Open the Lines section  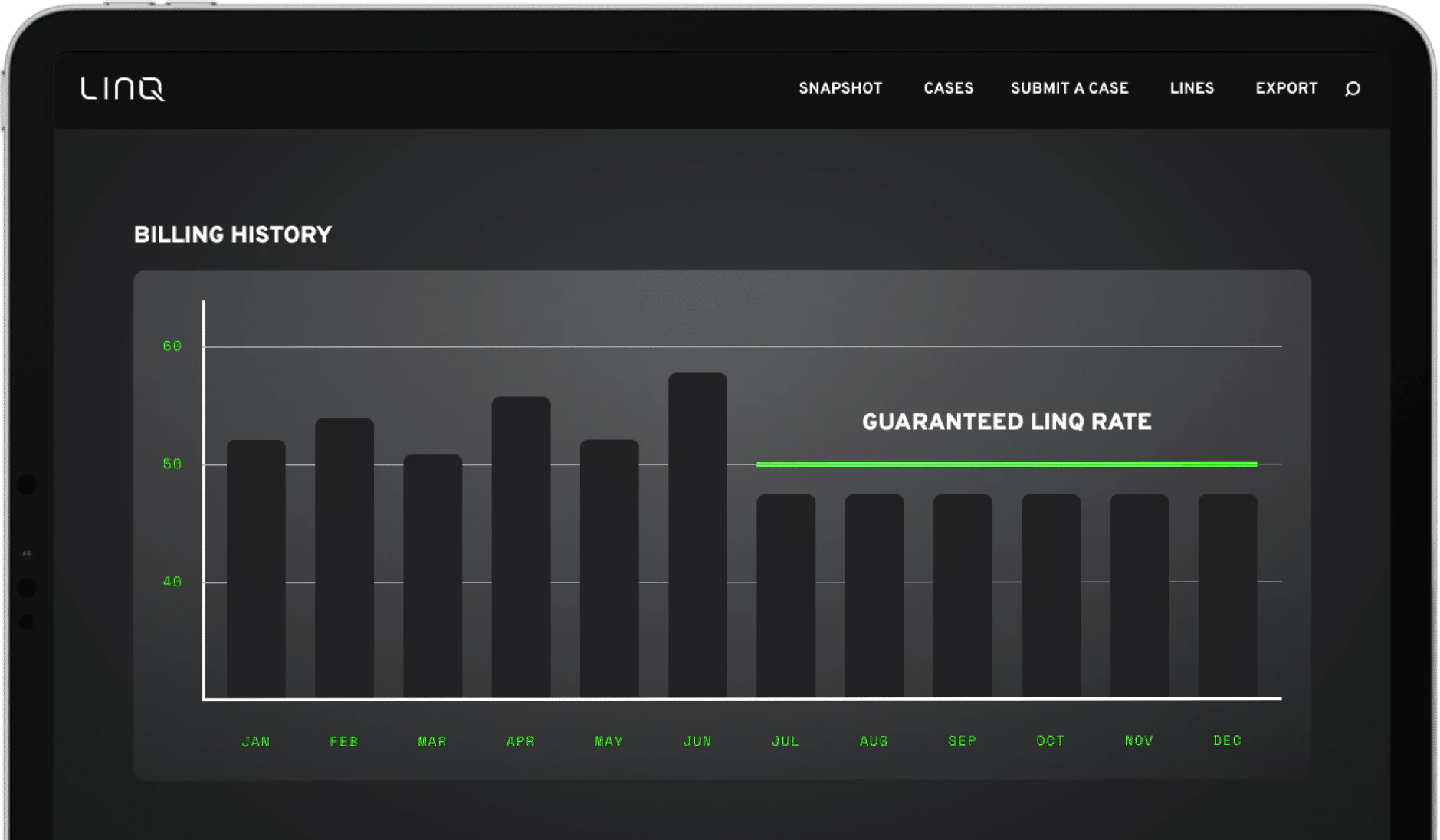[x=1191, y=89]
